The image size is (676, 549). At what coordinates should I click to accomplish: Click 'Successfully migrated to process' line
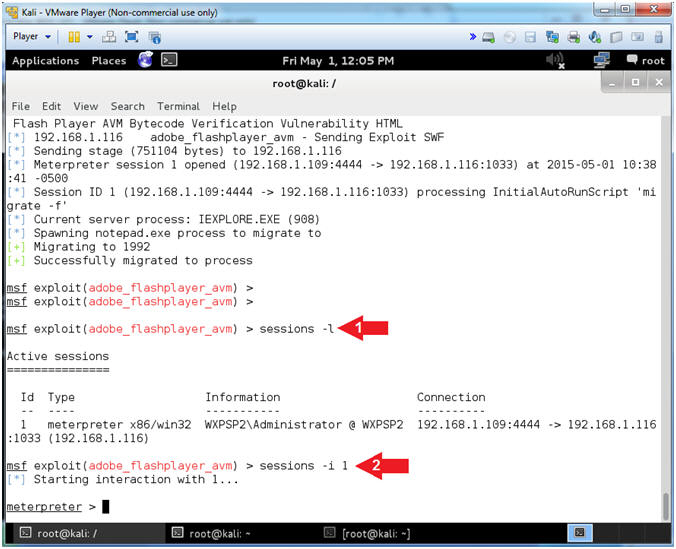click(x=143, y=260)
